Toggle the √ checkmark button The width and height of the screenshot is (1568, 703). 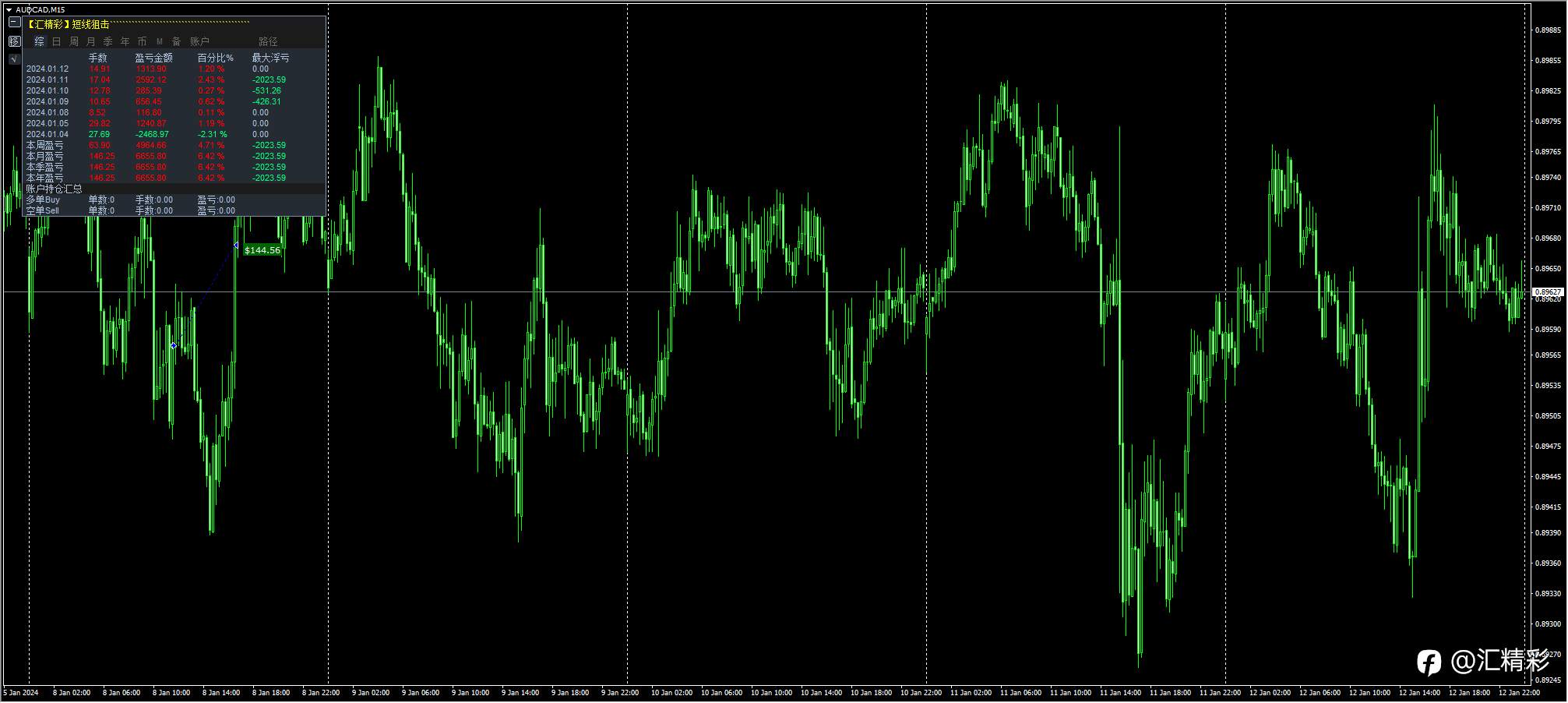tap(14, 59)
